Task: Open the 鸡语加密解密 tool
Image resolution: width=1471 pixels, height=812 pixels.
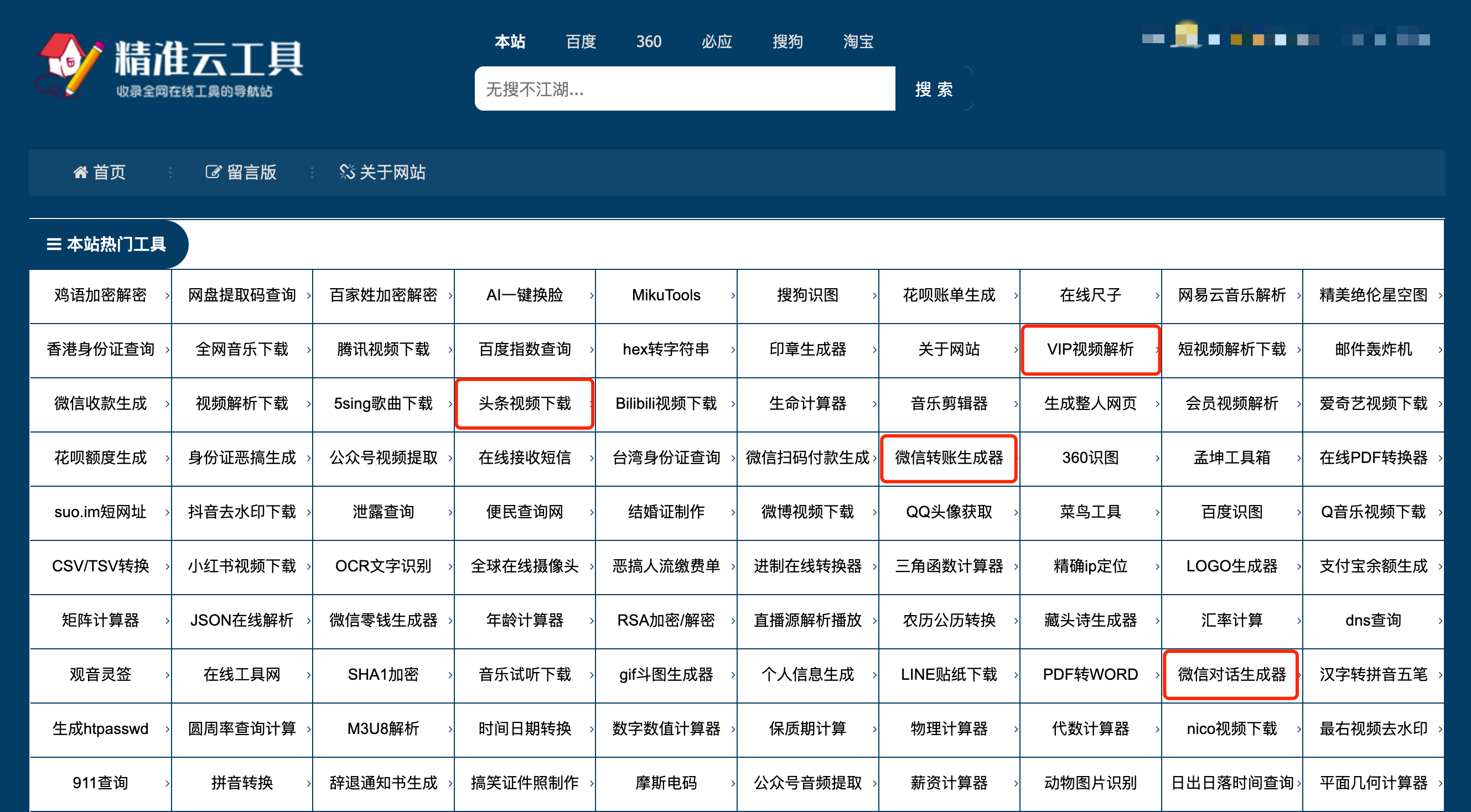Action: click(101, 295)
